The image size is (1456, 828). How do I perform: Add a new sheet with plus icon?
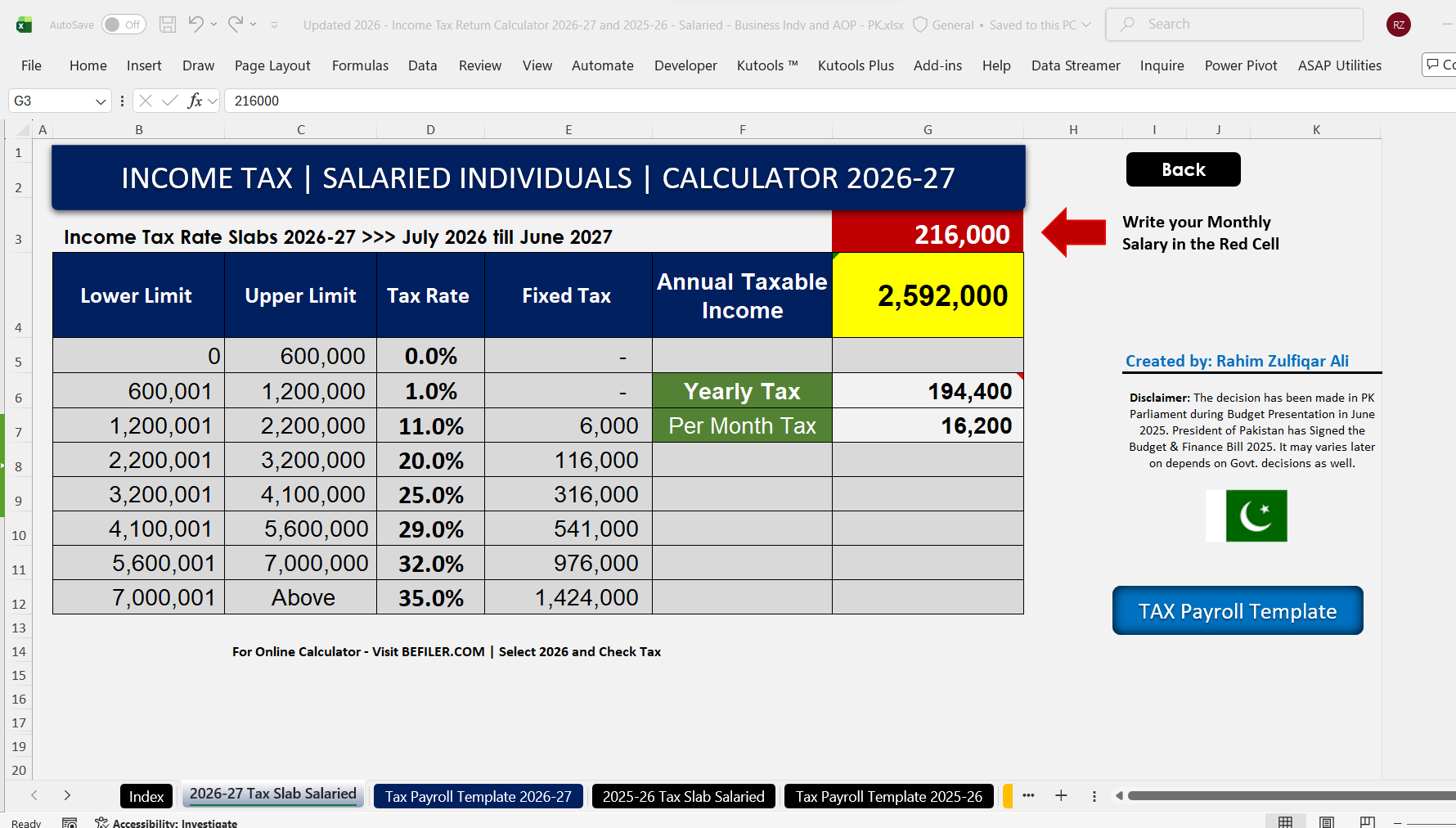(x=1061, y=795)
